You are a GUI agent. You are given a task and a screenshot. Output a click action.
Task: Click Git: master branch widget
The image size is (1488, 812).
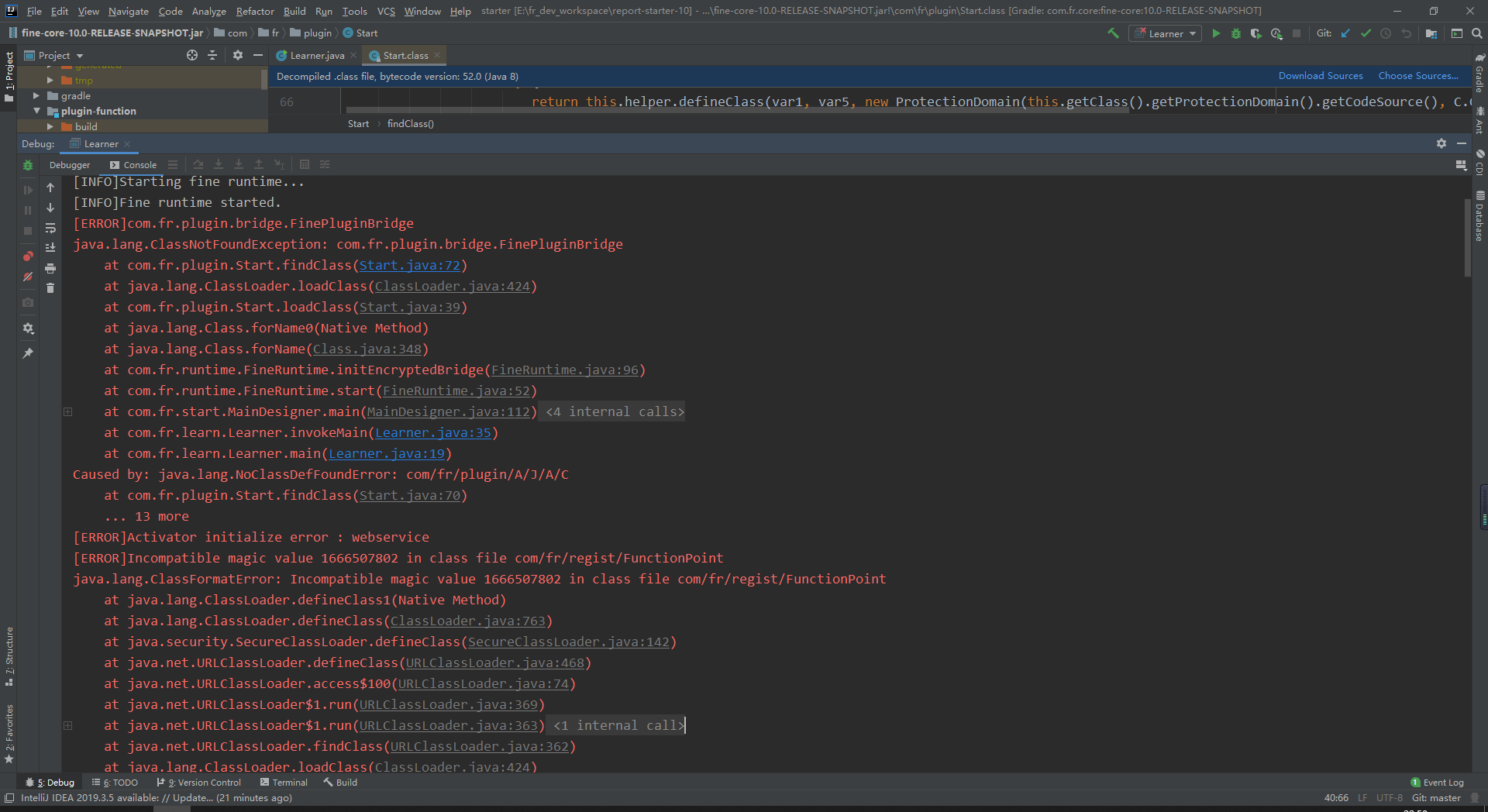click(x=1436, y=798)
